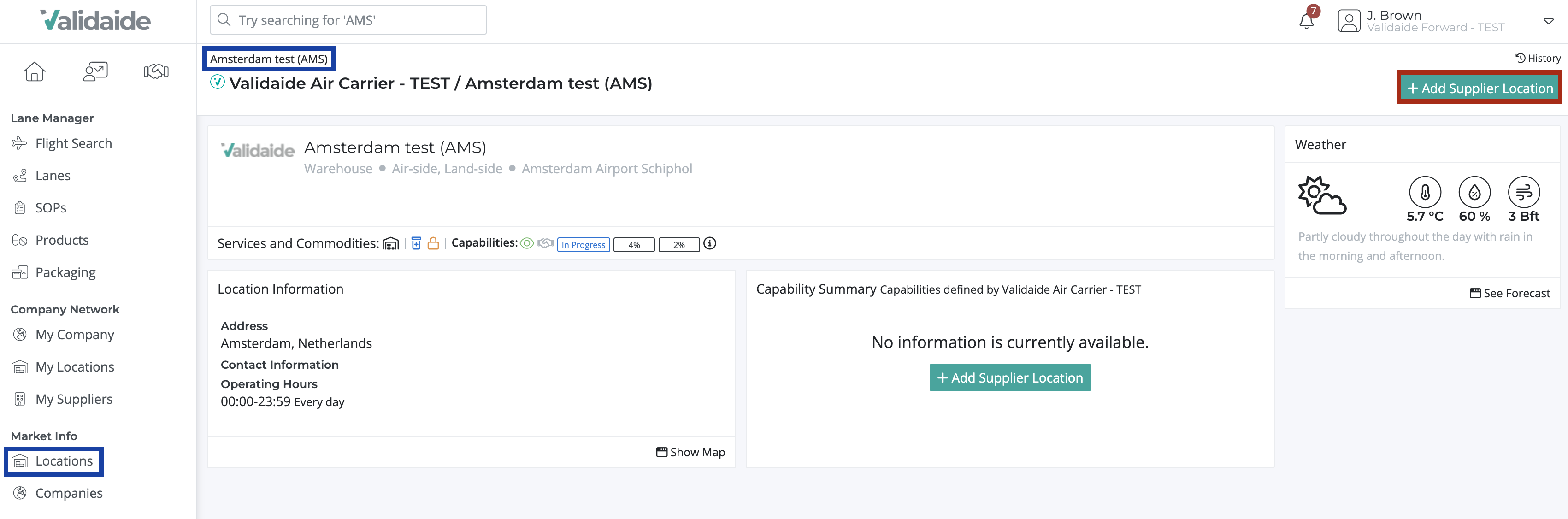Click the Packaging box icon
1568x519 pixels.
pyautogui.click(x=19, y=272)
